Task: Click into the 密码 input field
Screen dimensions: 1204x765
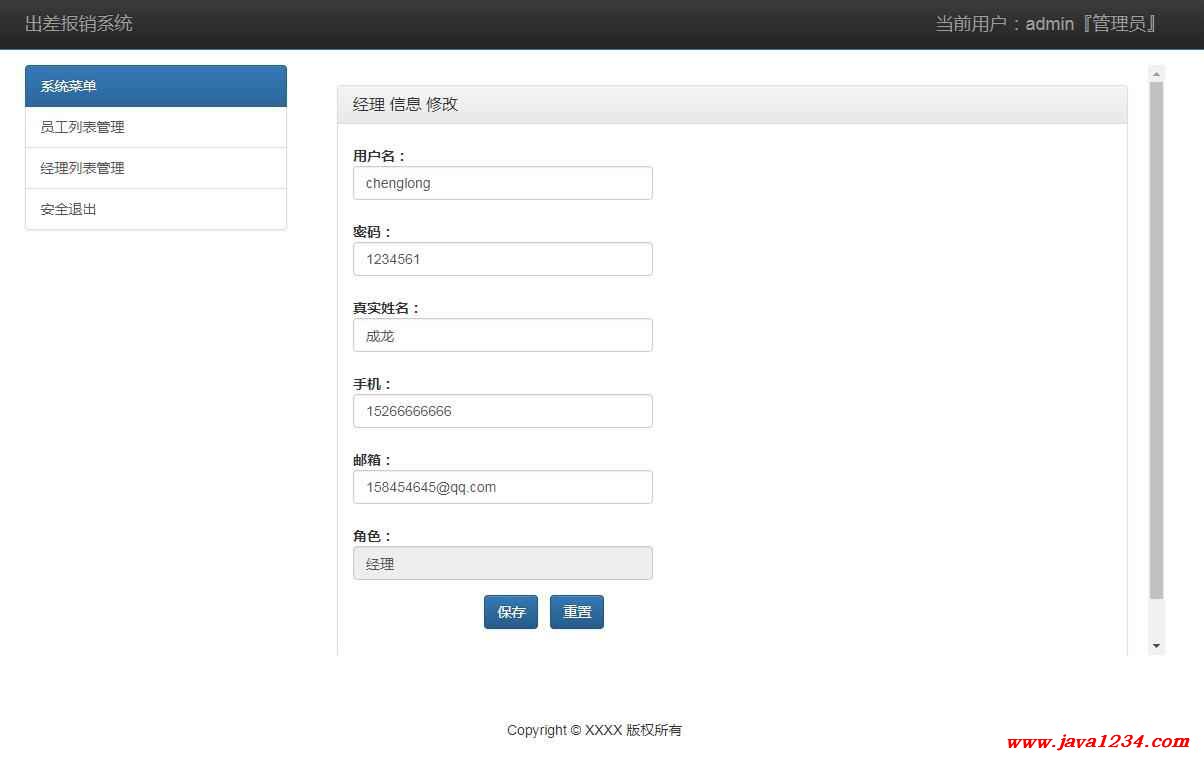Action: click(x=502, y=259)
